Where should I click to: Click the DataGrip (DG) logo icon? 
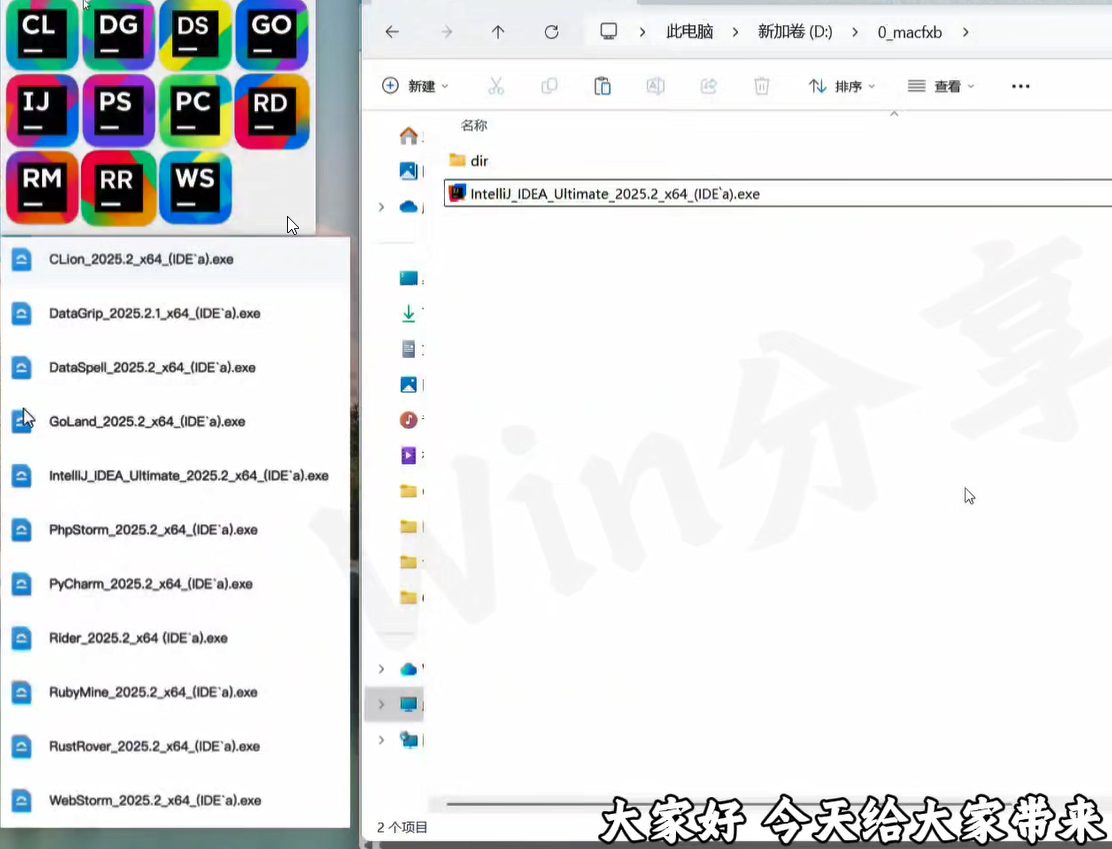pyautogui.click(x=118, y=34)
